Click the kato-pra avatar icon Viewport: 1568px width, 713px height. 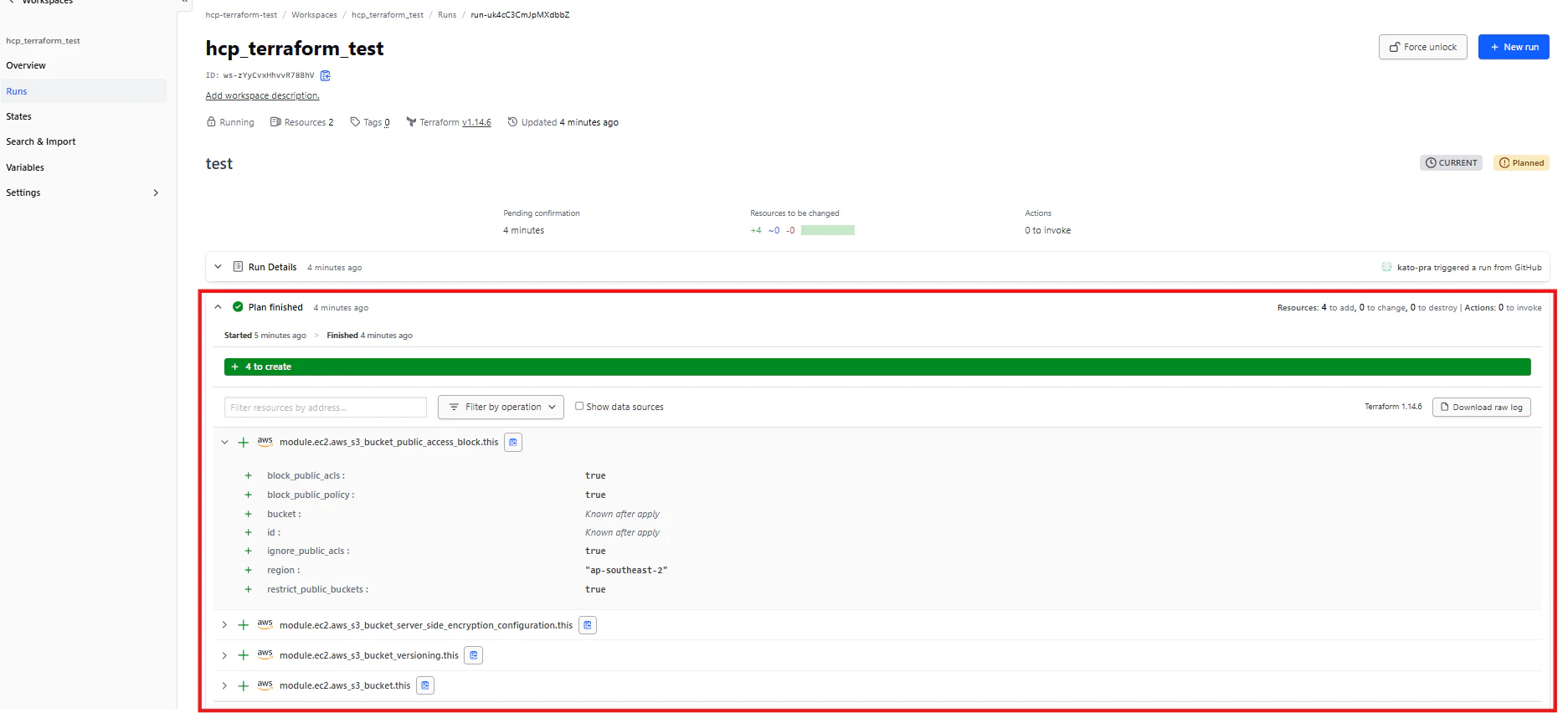(x=1386, y=267)
